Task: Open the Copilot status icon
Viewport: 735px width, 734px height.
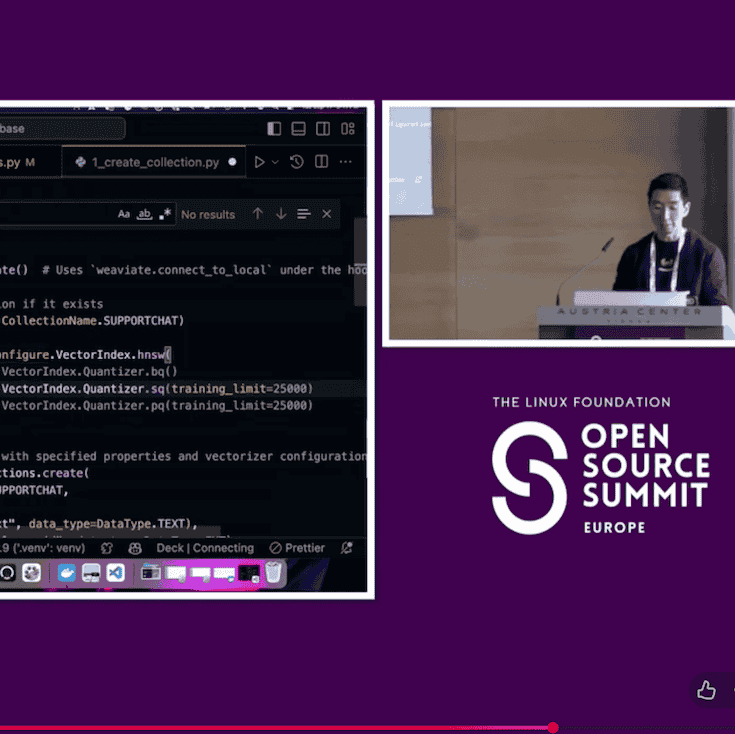Action: pyautogui.click(x=135, y=548)
